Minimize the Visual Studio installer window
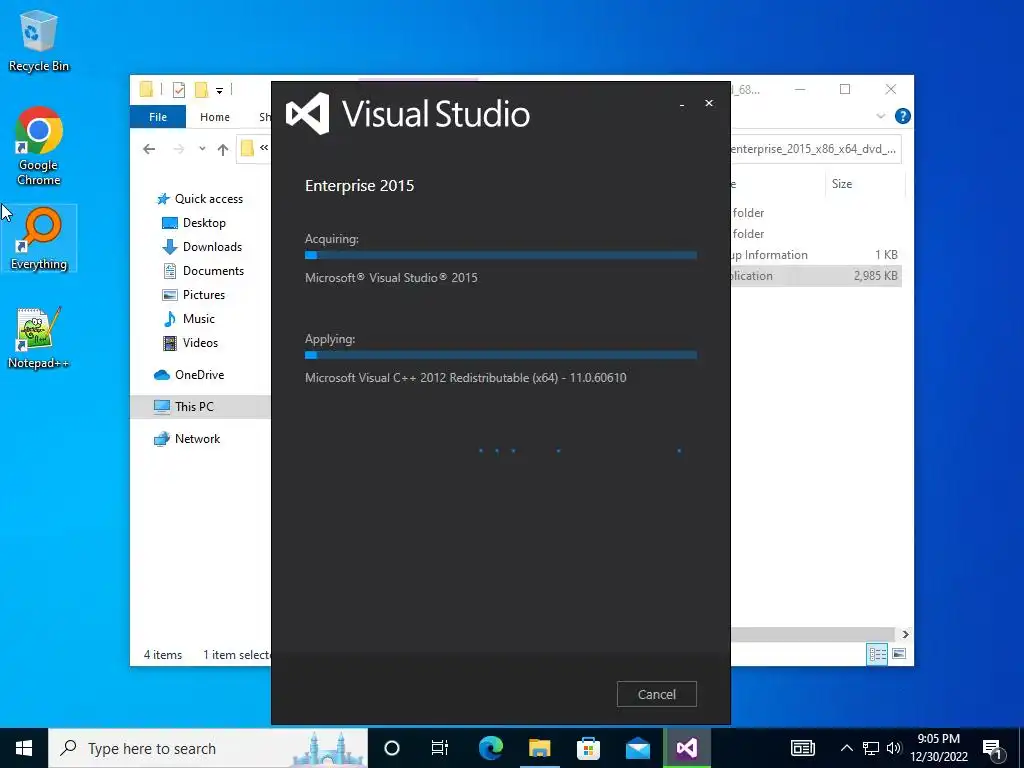This screenshot has width=1024, height=768. [x=682, y=104]
